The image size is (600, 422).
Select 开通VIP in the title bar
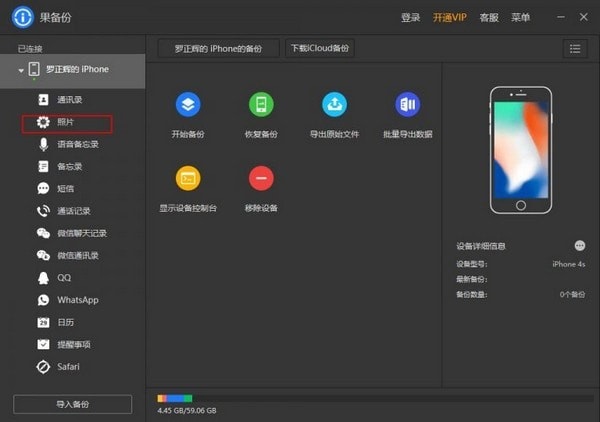[x=450, y=17]
